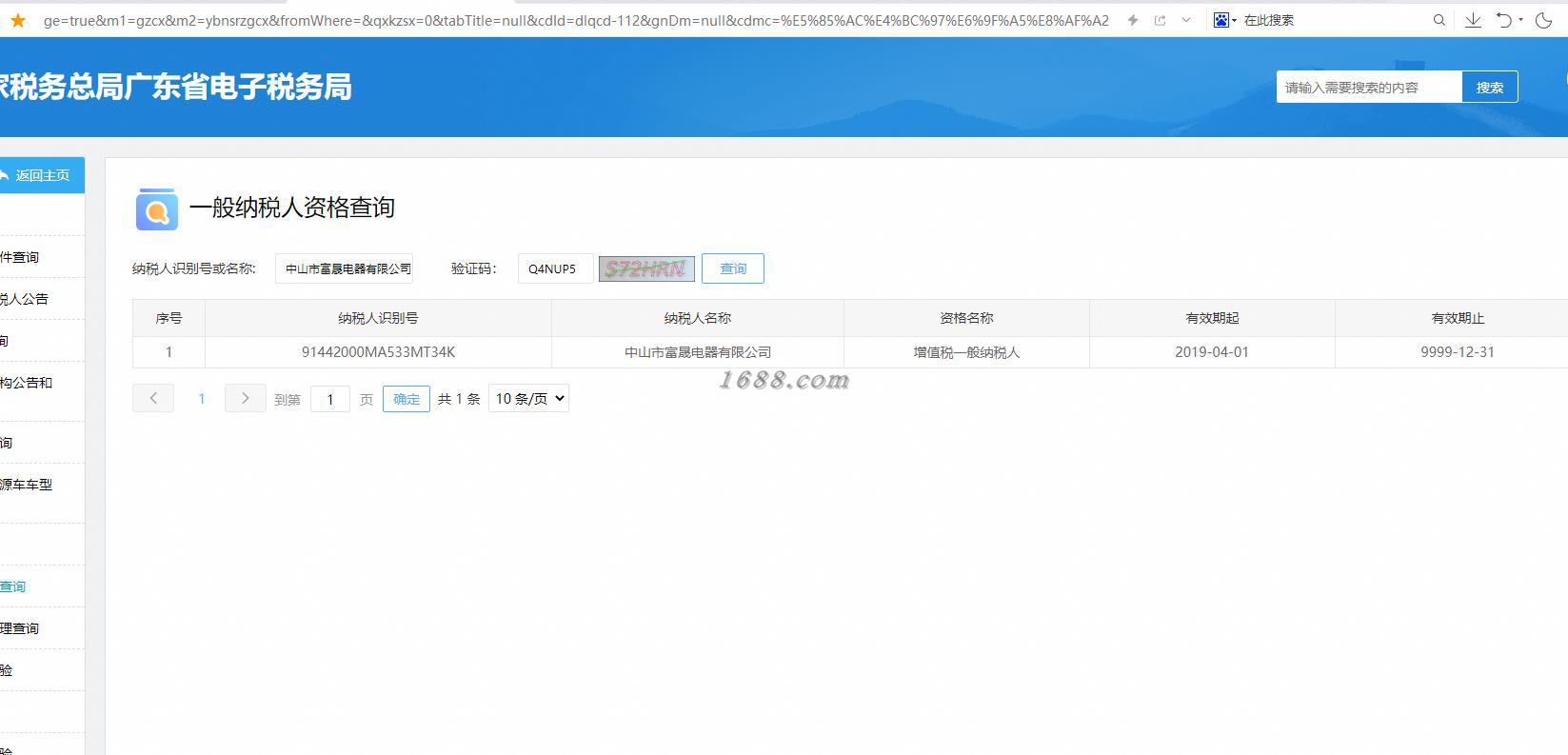
Task: Go to previous page arrow
Action: pos(153,398)
